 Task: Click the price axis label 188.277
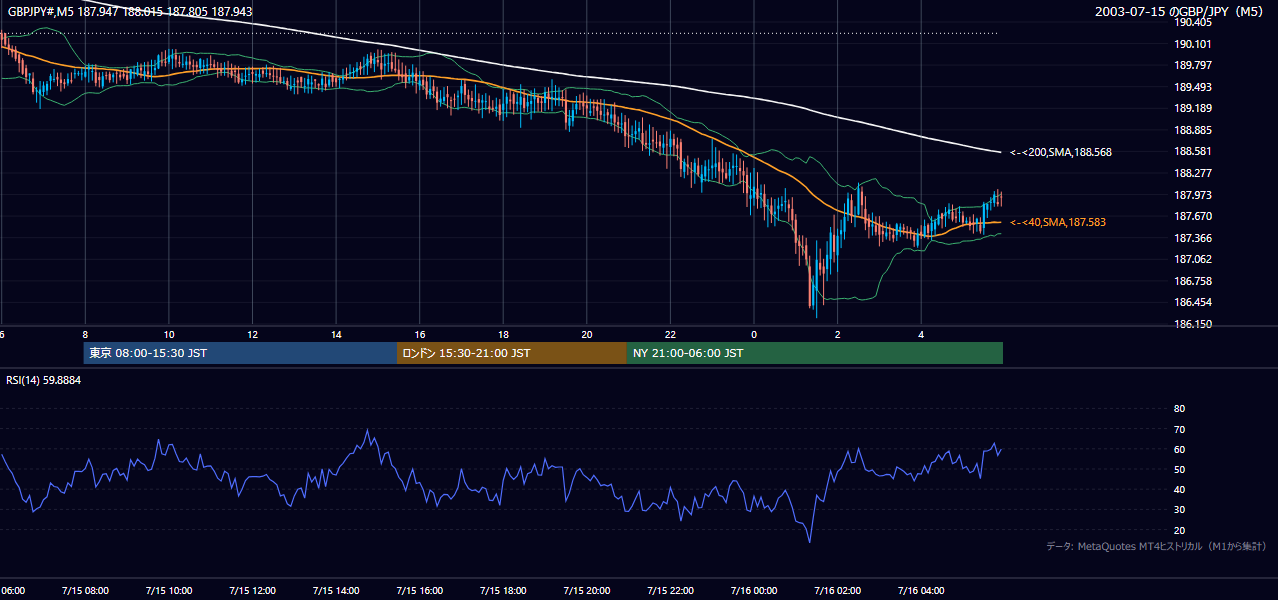[x=1194, y=173]
